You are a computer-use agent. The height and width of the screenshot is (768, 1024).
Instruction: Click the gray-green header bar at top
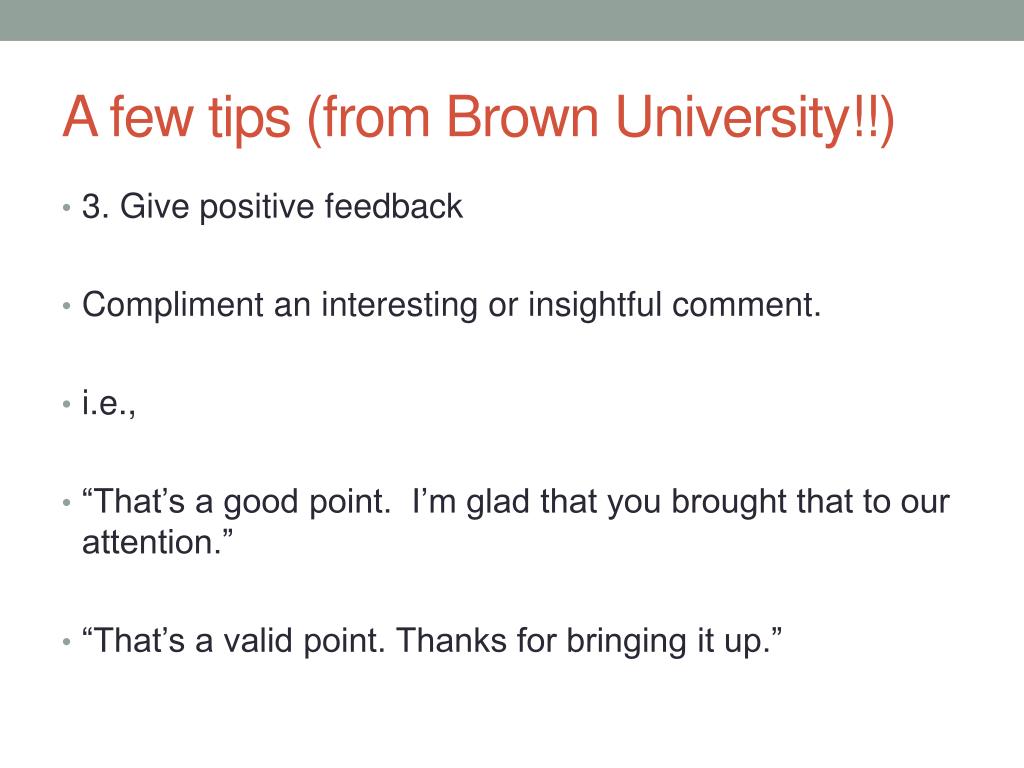tap(512, 20)
